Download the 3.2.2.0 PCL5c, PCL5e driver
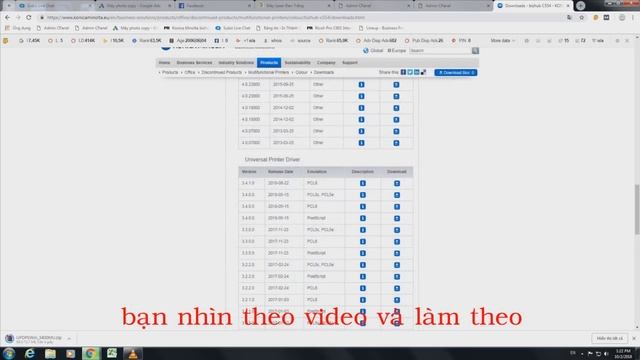Screen dimensions: 640x360 (397, 265)
